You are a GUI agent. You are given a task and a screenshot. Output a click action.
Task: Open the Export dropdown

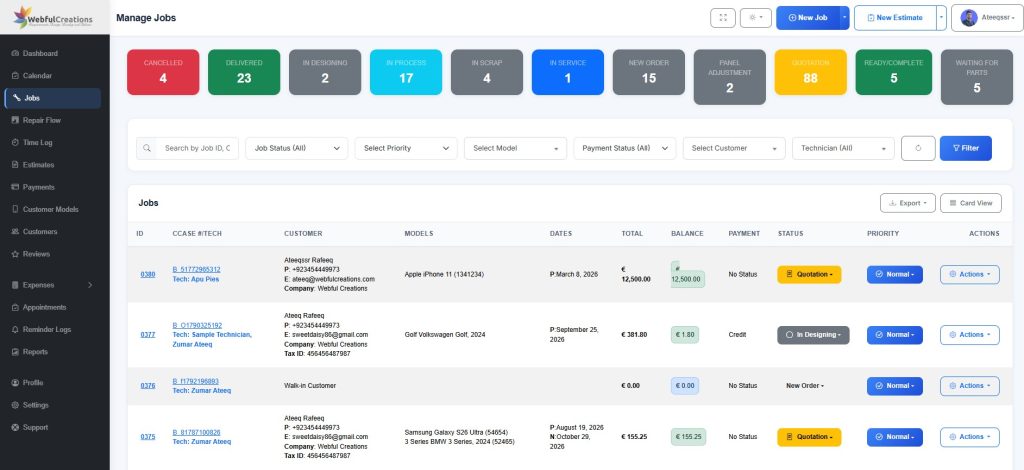[x=908, y=203]
